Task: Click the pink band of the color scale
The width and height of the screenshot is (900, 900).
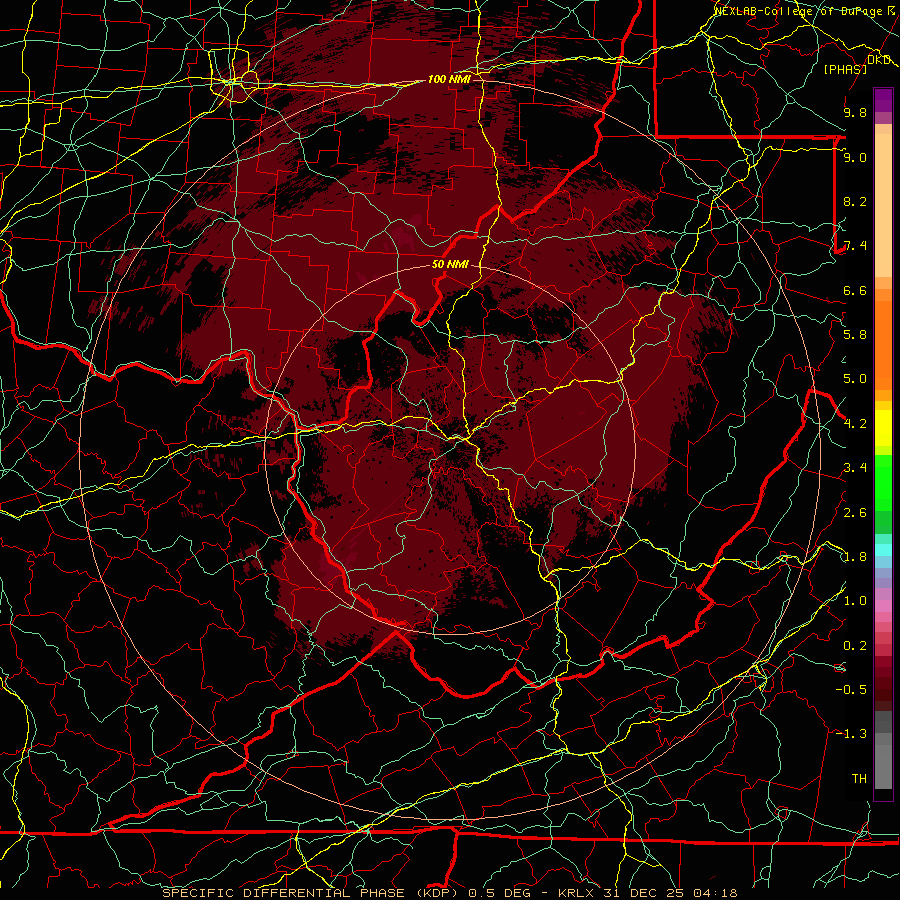Action: tap(883, 606)
